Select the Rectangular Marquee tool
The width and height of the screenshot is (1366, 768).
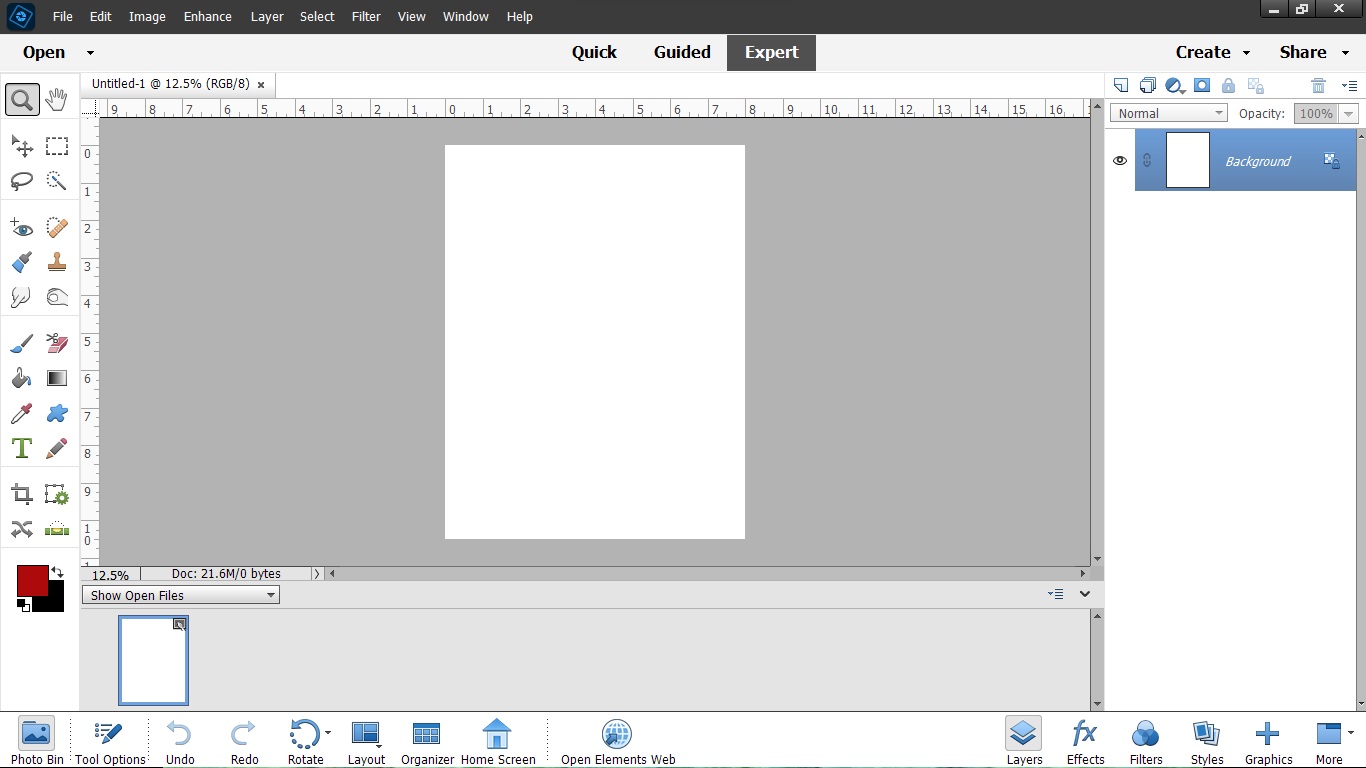57,147
